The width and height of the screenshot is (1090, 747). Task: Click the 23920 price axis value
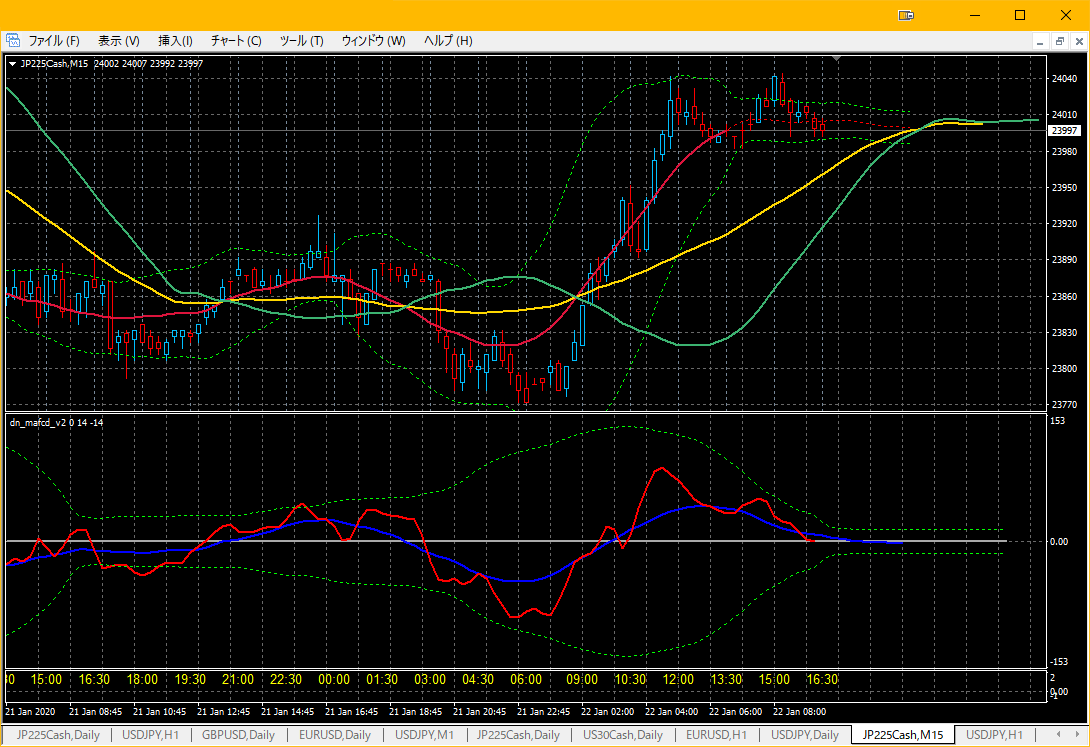1064,224
